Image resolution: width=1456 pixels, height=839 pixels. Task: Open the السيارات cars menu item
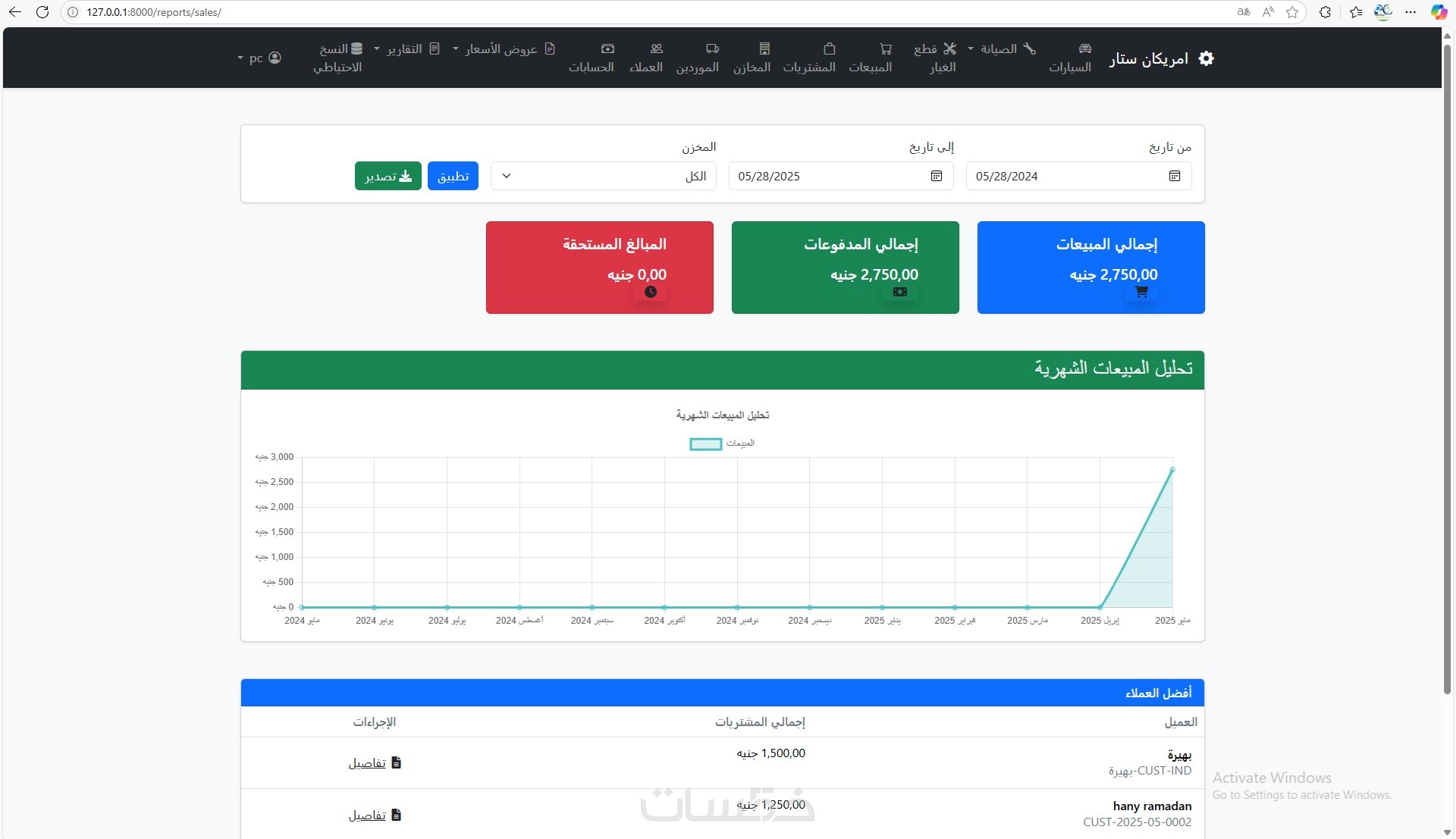pos(1070,58)
